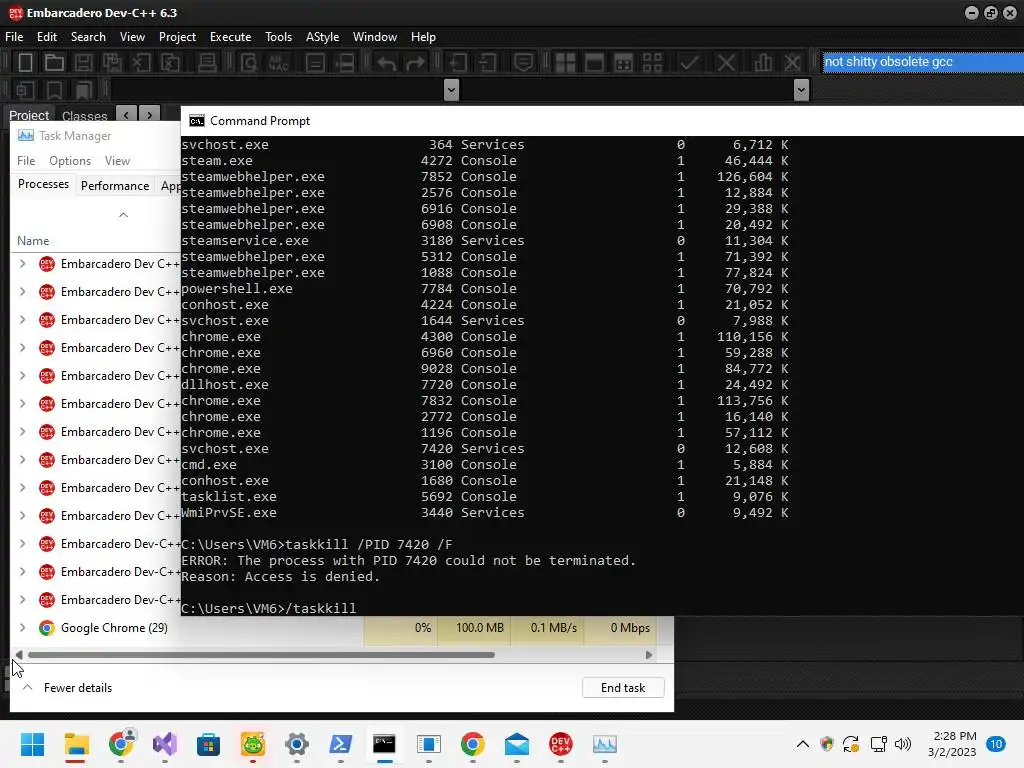Click the End task button
This screenshot has width=1024, height=768.
tap(623, 688)
